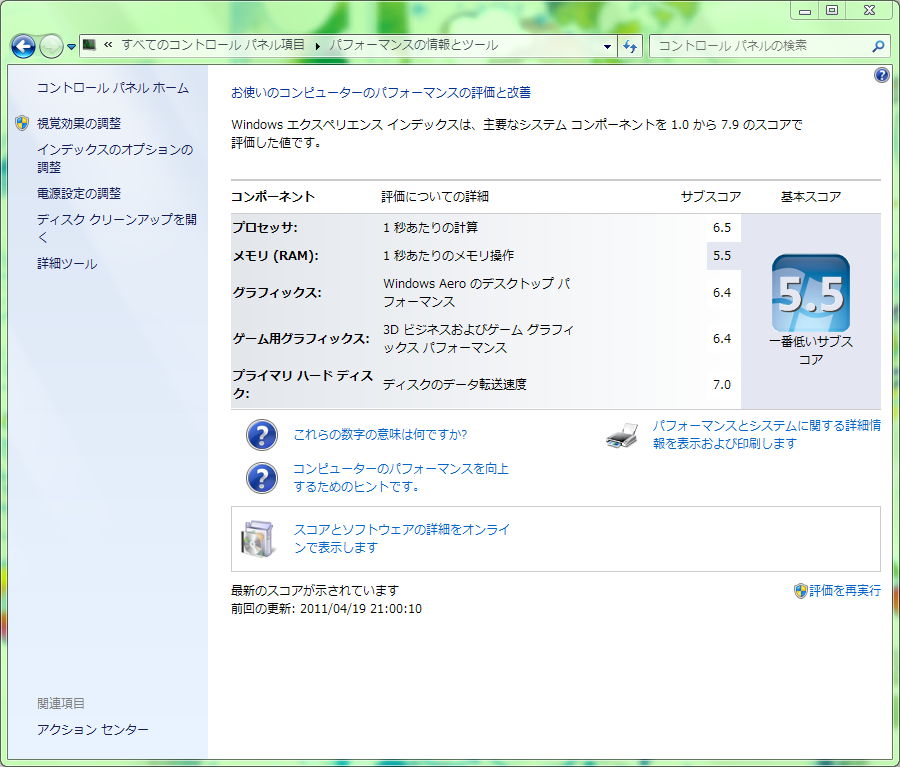The width and height of the screenshot is (900, 767).
Task: Click the 5.5 base score badge
Action: (811, 293)
